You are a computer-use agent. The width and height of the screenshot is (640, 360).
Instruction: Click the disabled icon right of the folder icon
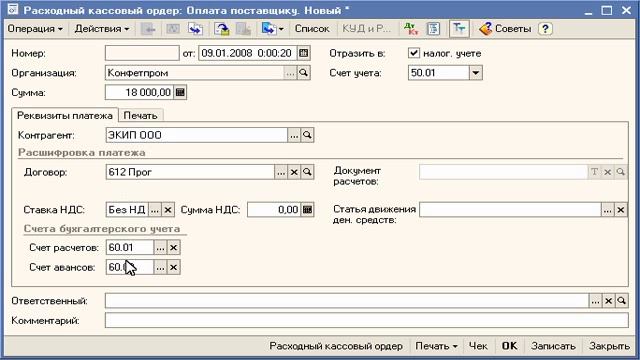pyautogui.click(x=244, y=29)
